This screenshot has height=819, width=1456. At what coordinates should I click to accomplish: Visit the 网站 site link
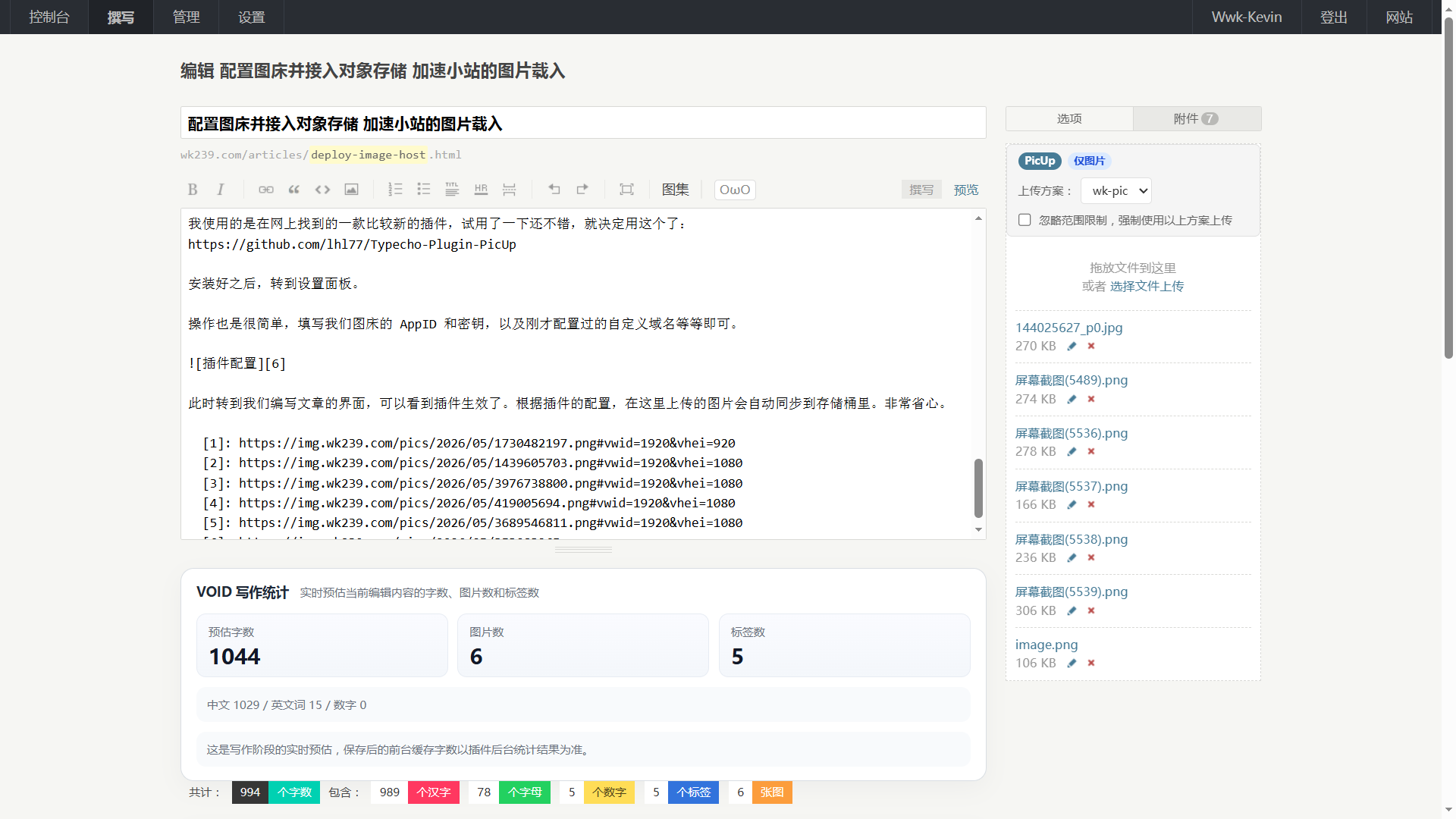(x=1399, y=17)
